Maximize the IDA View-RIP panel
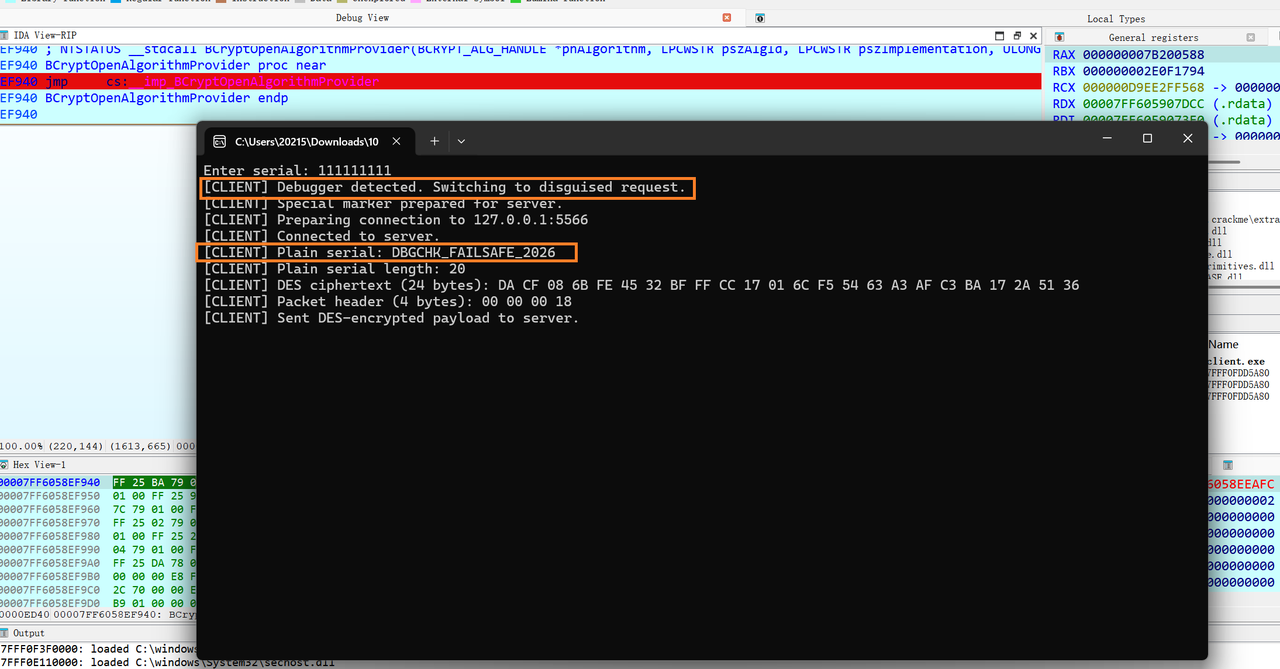This screenshot has height=669, width=1280. click(1000, 35)
